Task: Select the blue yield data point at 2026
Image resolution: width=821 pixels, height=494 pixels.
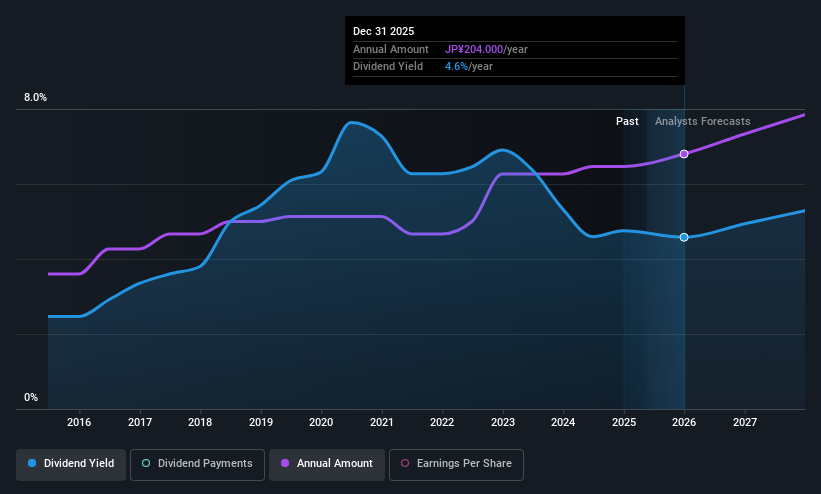Action: coord(684,237)
